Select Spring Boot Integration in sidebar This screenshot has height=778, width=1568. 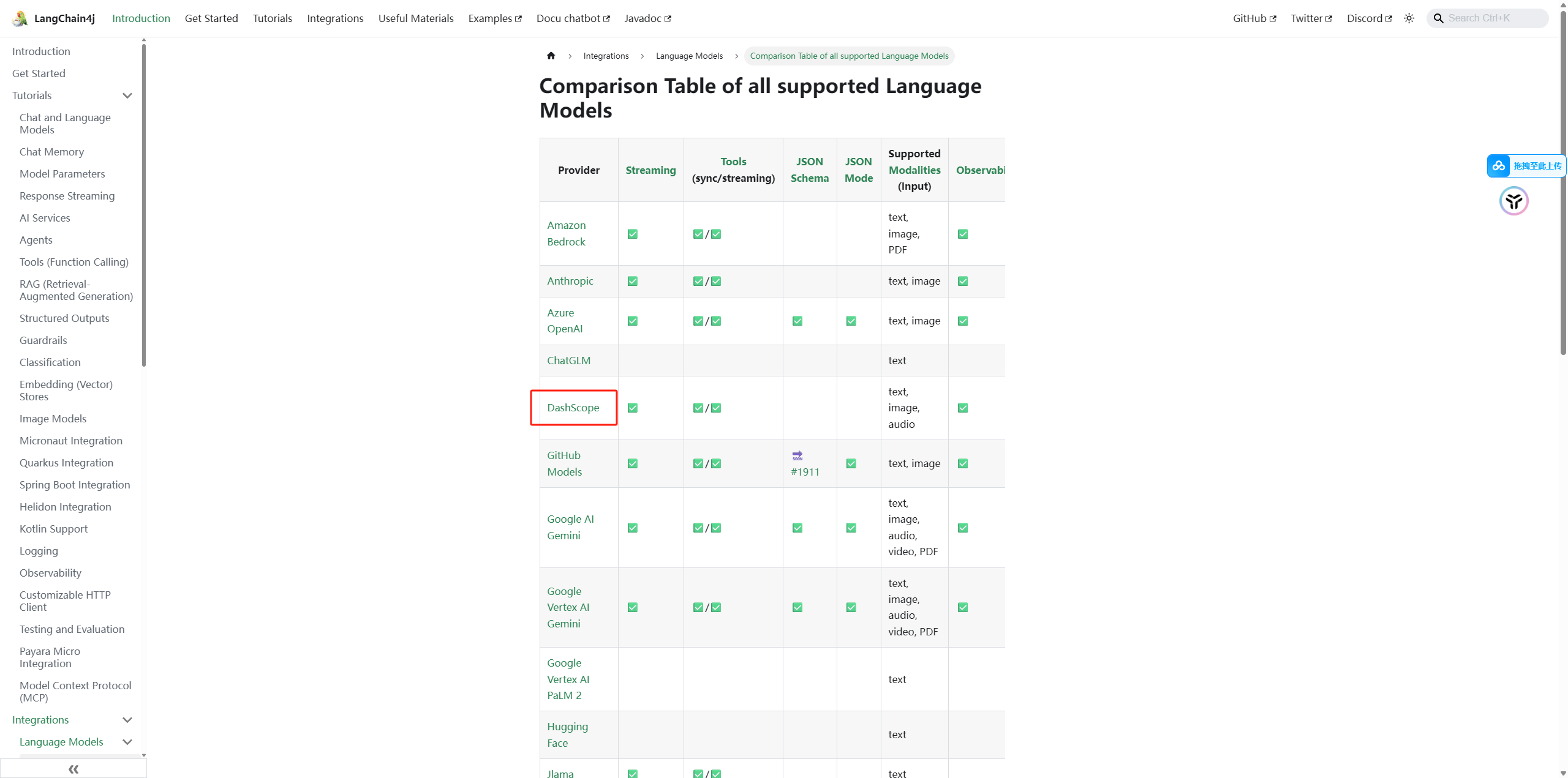tap(75, 485)
